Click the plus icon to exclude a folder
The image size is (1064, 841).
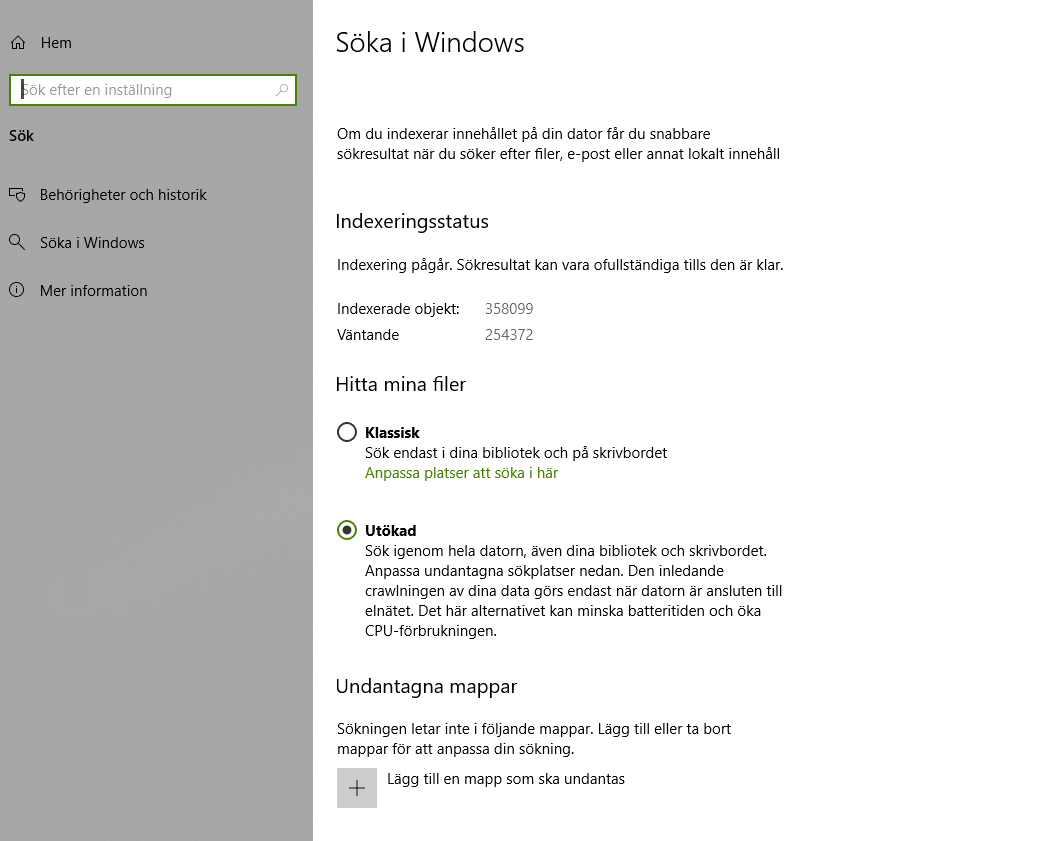tap(356, 788)
